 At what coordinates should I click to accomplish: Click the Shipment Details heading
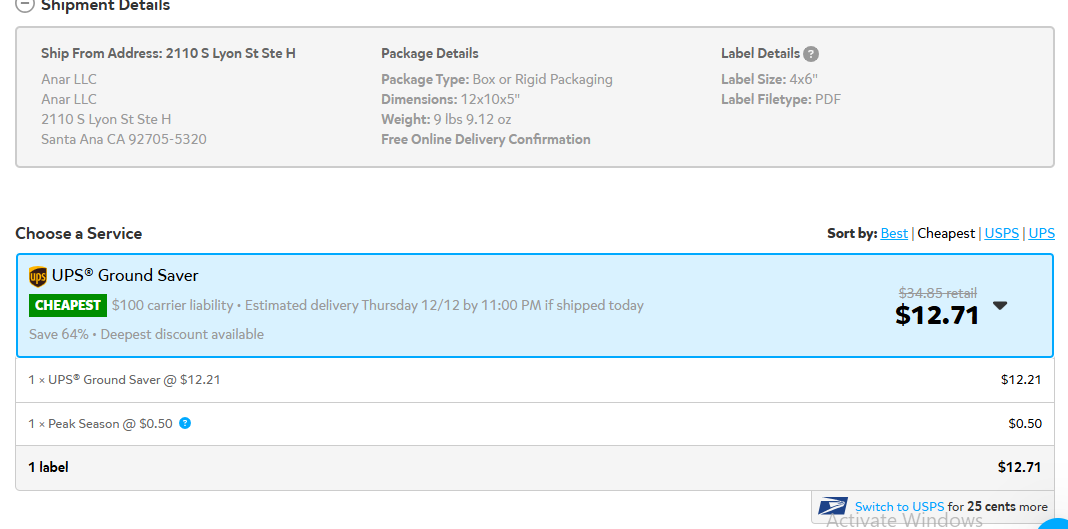tap(106, 5)
